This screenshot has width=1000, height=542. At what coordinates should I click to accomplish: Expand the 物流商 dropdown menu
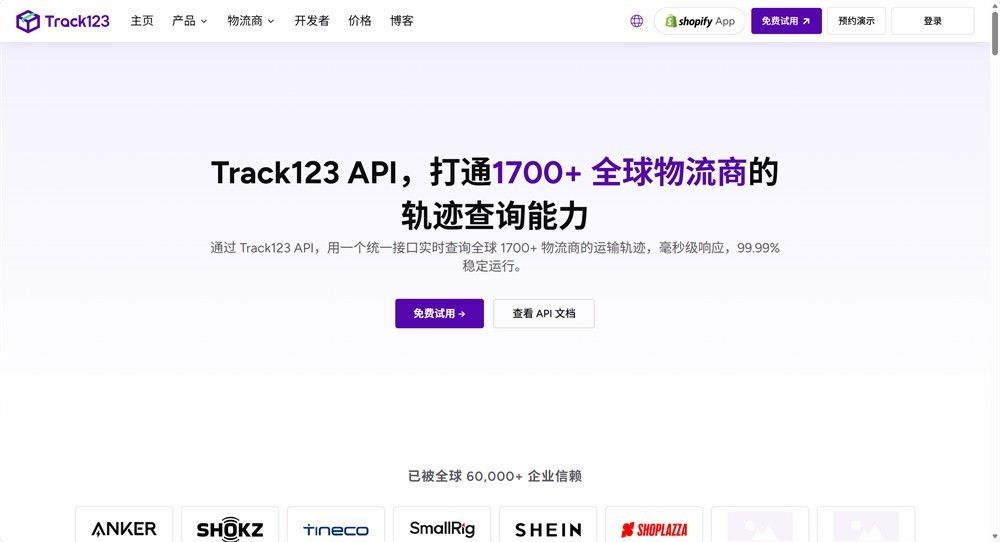click(251, 21)
